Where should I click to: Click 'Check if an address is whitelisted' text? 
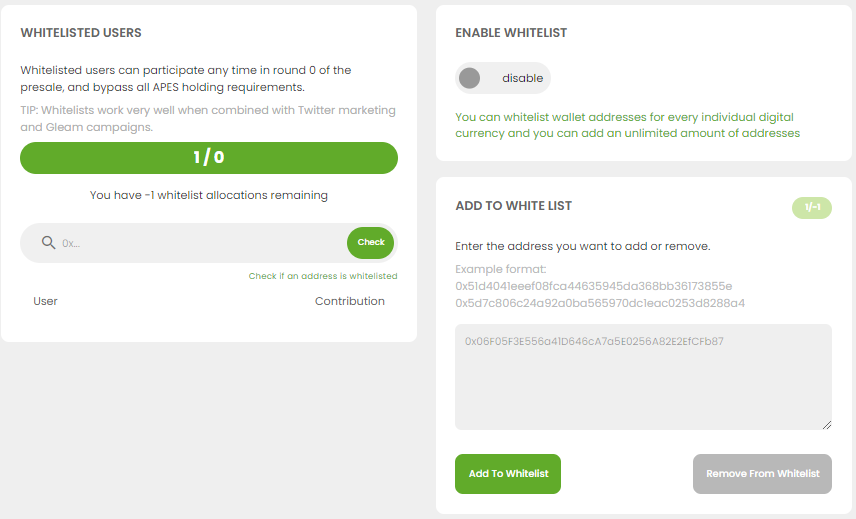click(323, 276)
